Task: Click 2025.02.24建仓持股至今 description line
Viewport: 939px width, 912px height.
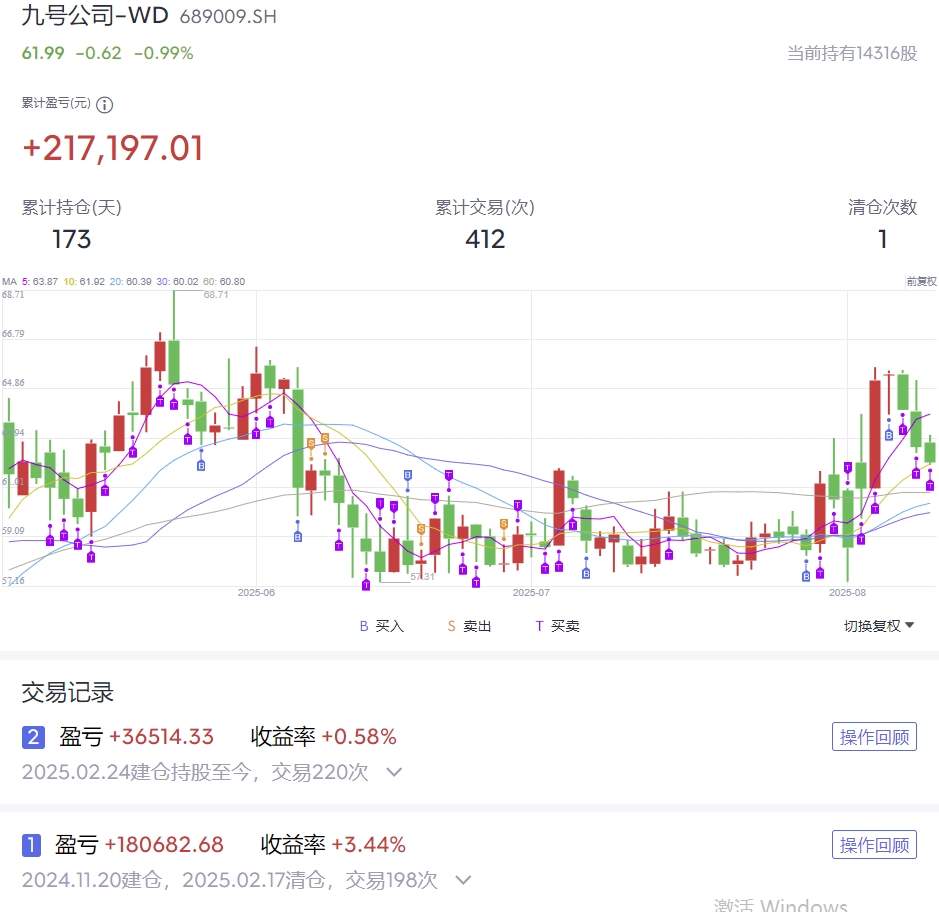Action: click(x=195, y=772)
